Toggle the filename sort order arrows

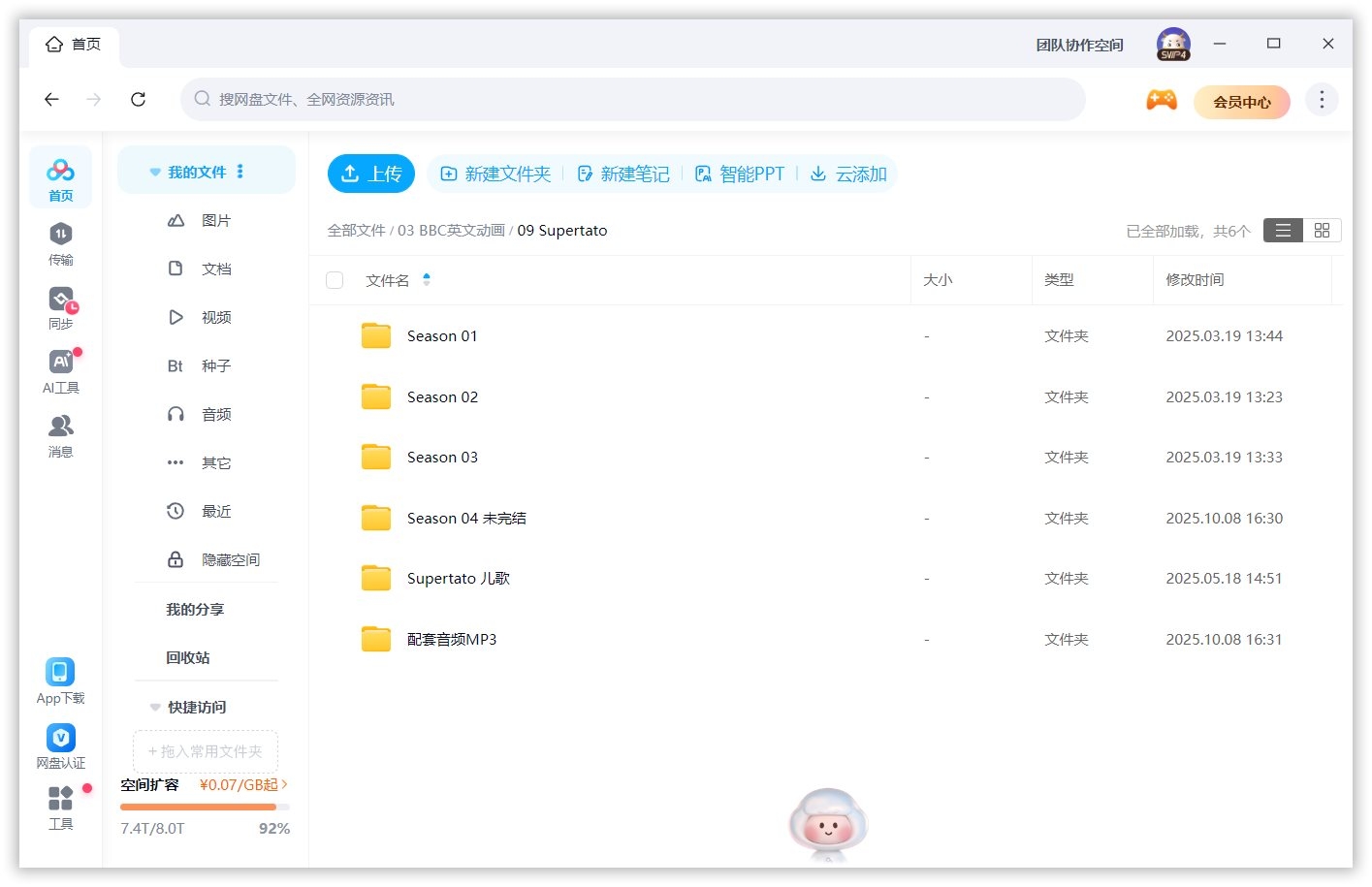[x=427, y=280]
